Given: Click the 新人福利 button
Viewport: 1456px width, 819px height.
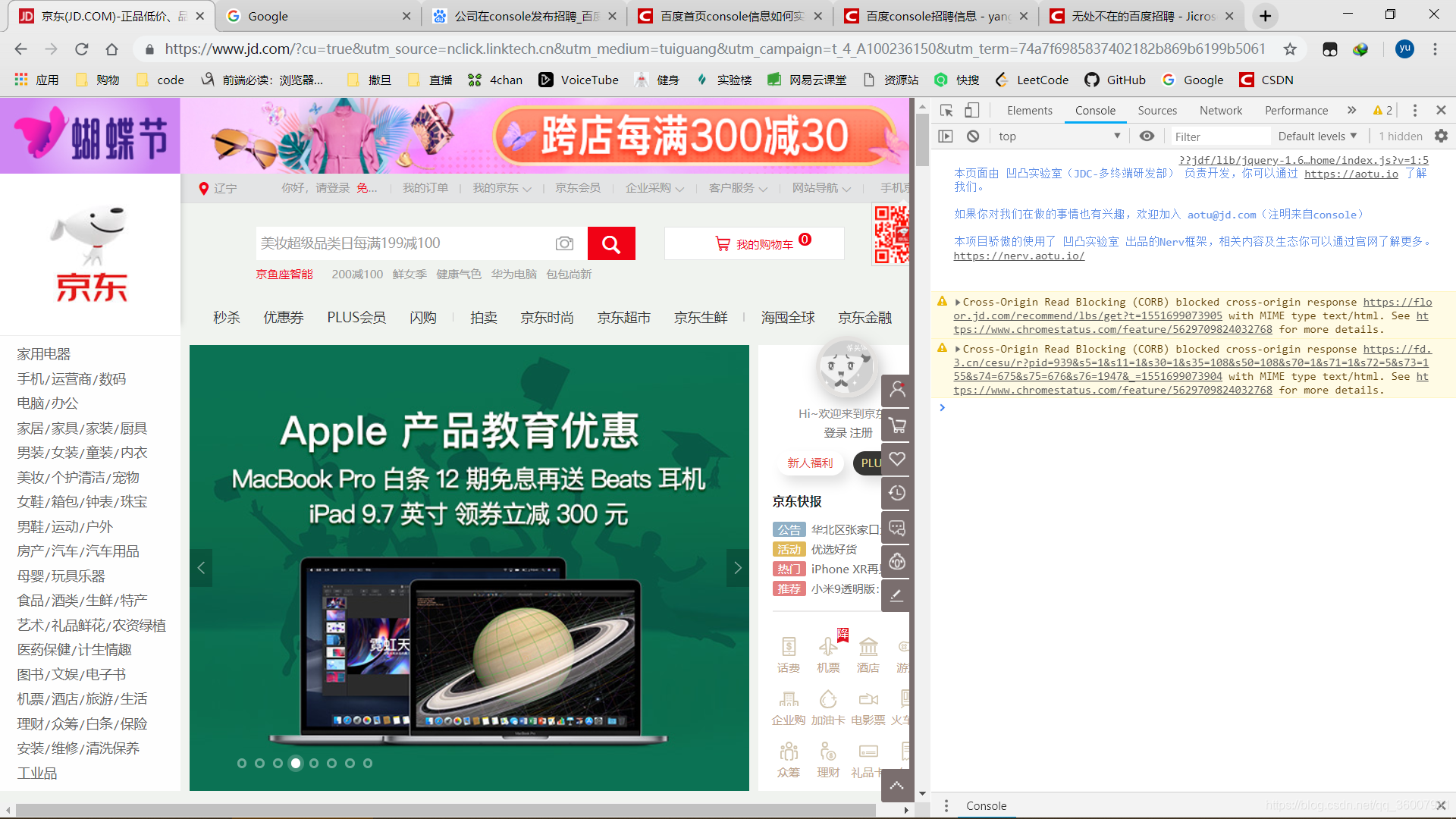Looking at the screenshot, I should (809, 463).
